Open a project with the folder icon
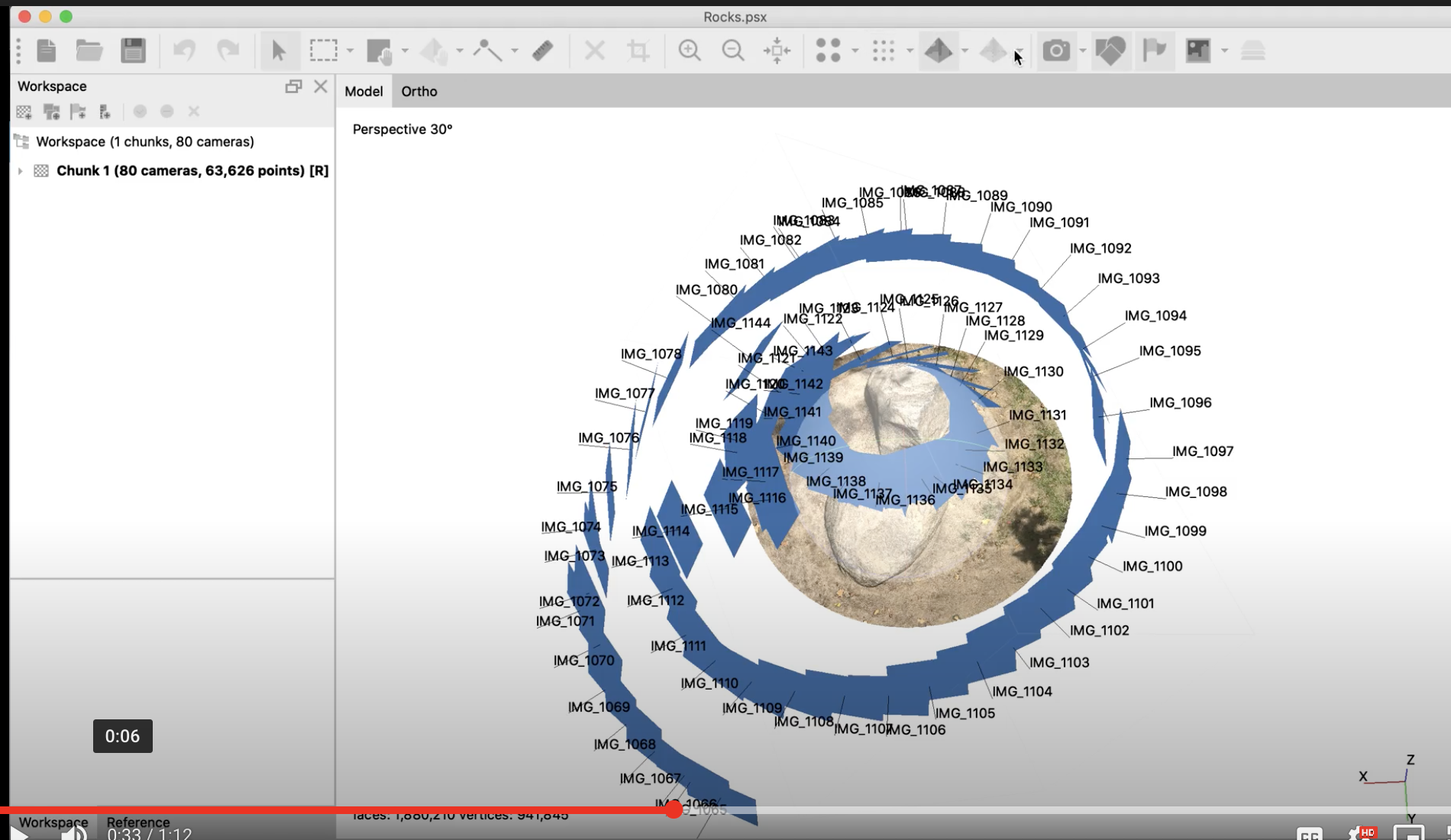The height and width of the screenshot is (840, 1451). [x=89, y=50]
